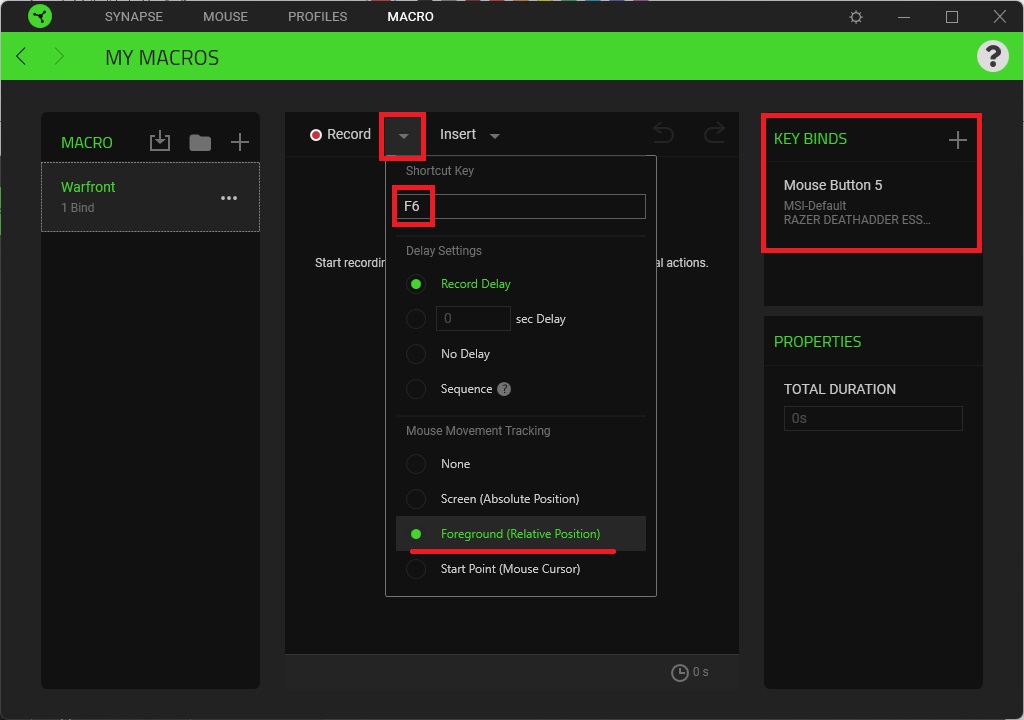Close the Synapse window
This screenshot has height=720, width=1024.
(999, 16)
